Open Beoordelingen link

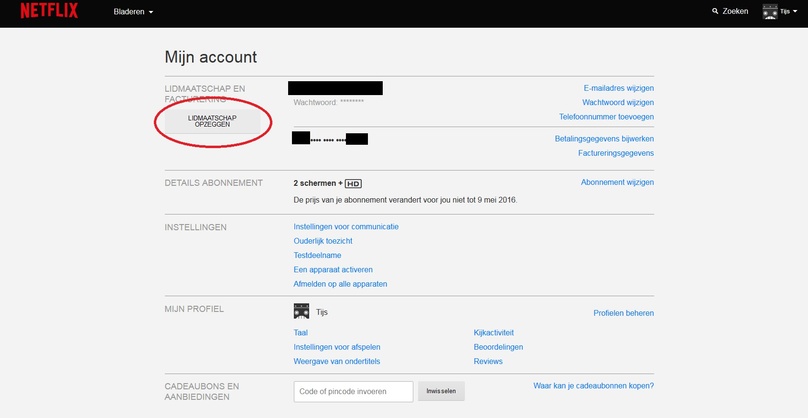[x=498, y=347]
